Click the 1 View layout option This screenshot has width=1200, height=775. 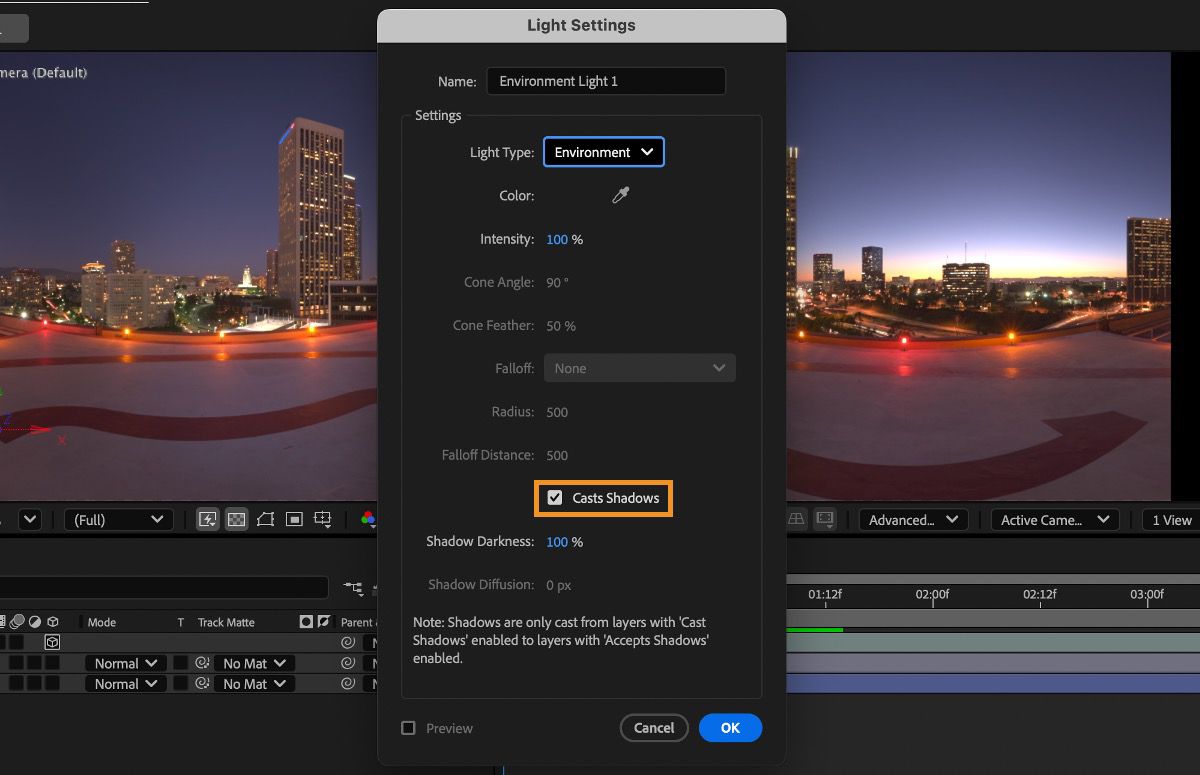[1170, 519]
